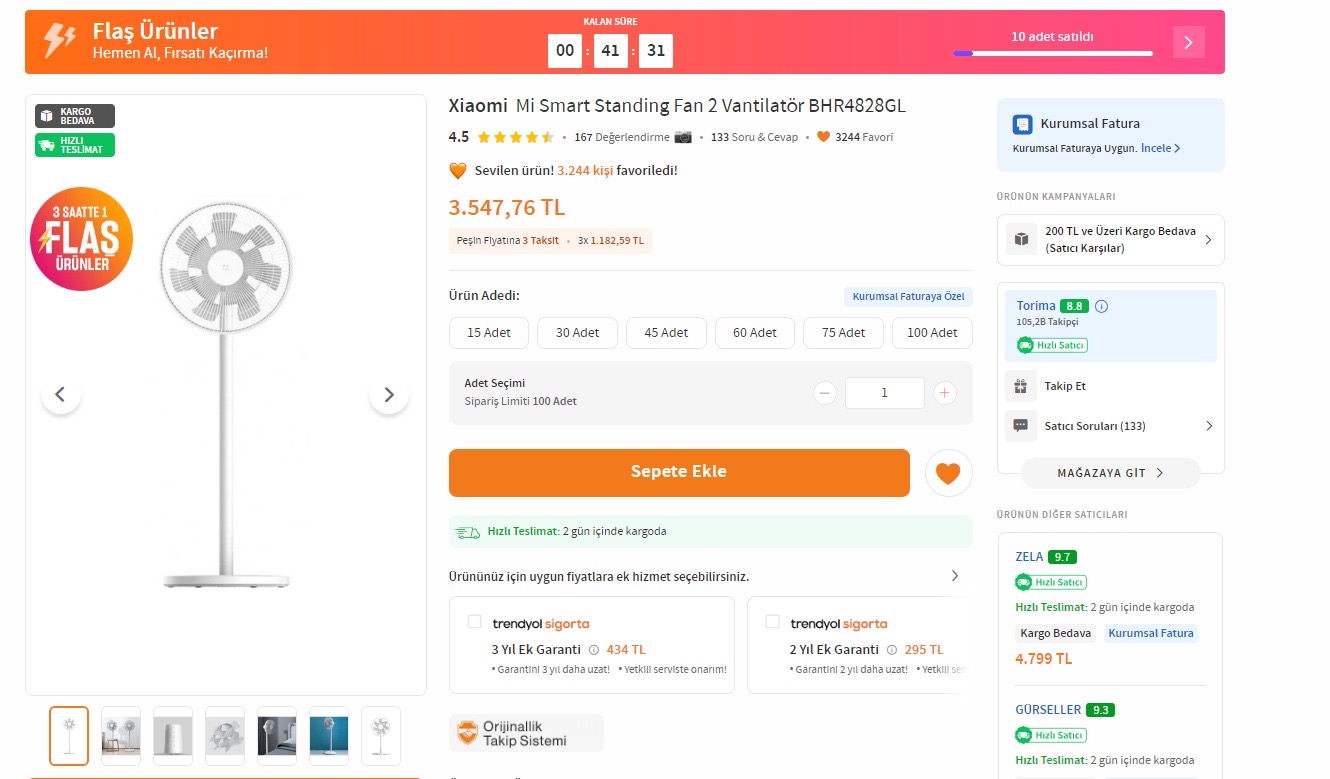Viewport: 1330px width, 779px height.
Task: Click the Orijinallik Takip Sistemi badge
Action: coord(527,733)
